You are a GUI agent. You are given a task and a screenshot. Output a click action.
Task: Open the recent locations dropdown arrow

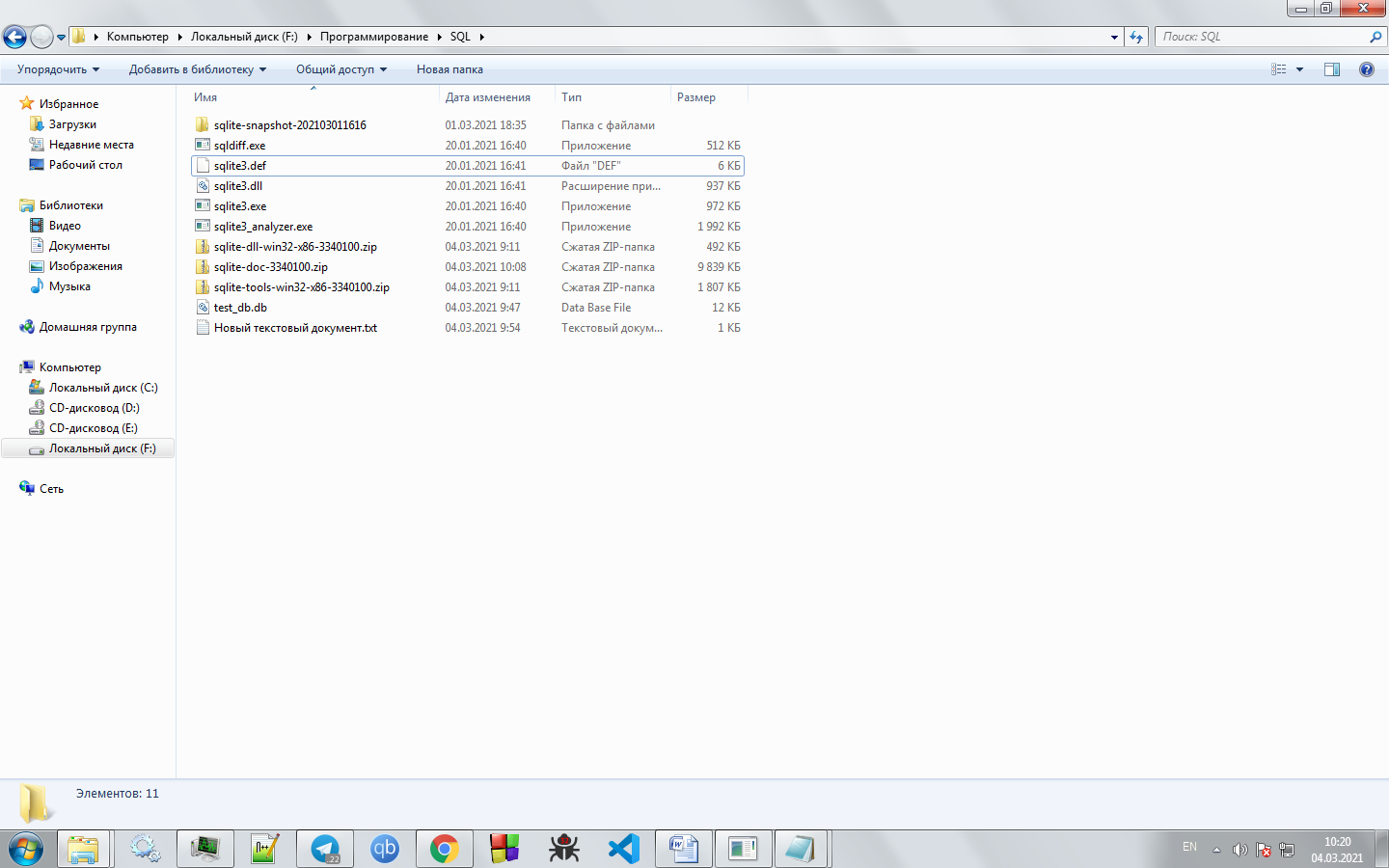coord(61,38)
